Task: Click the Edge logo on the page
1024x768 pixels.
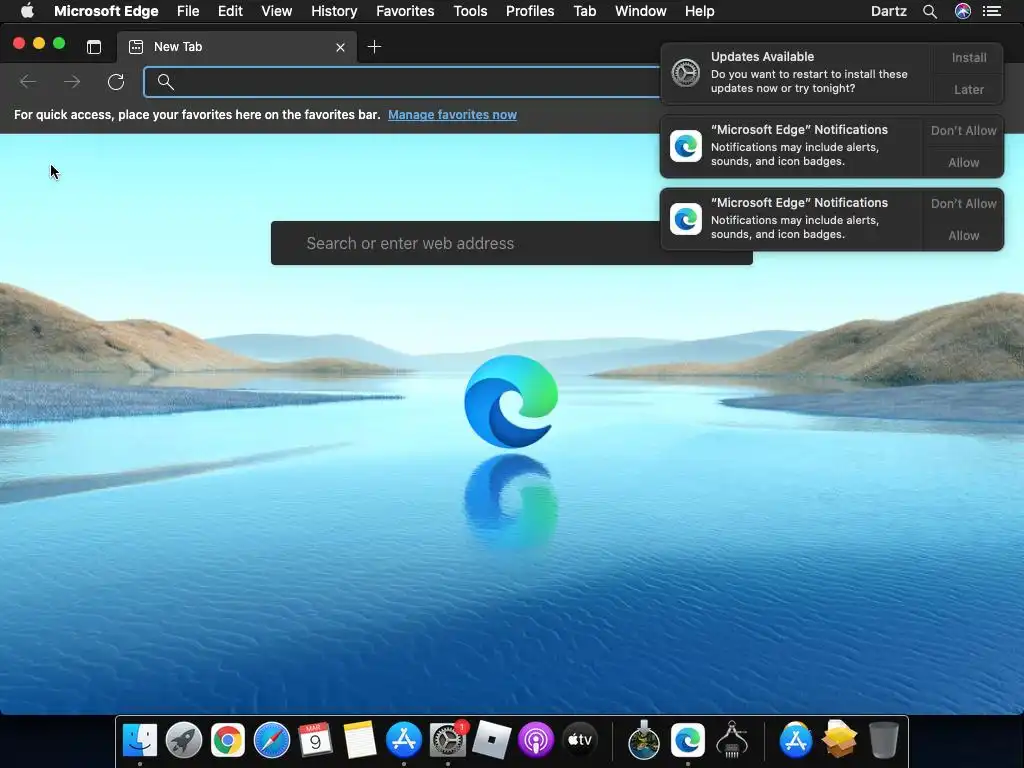Action: 511,401
